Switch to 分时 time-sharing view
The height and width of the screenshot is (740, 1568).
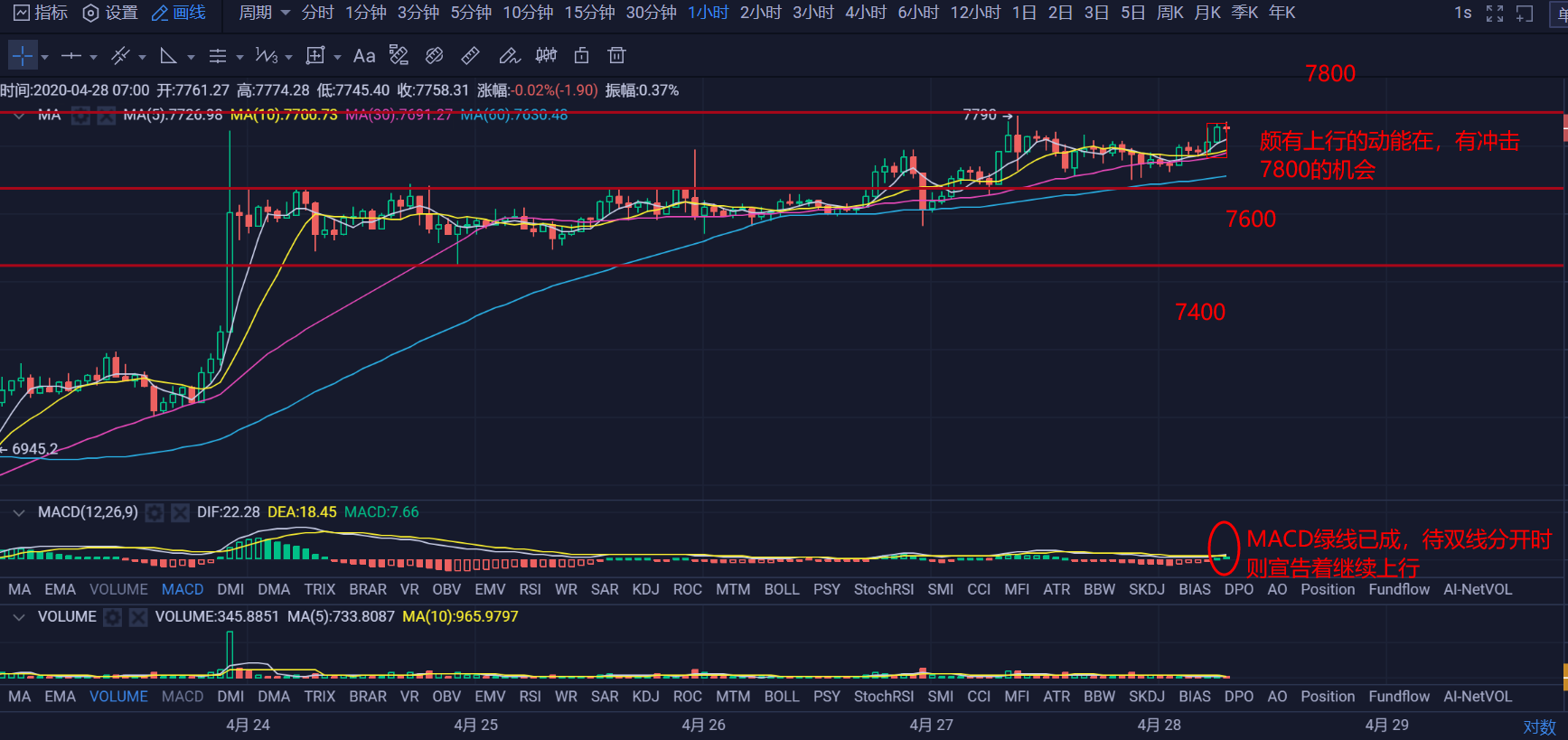317,13
